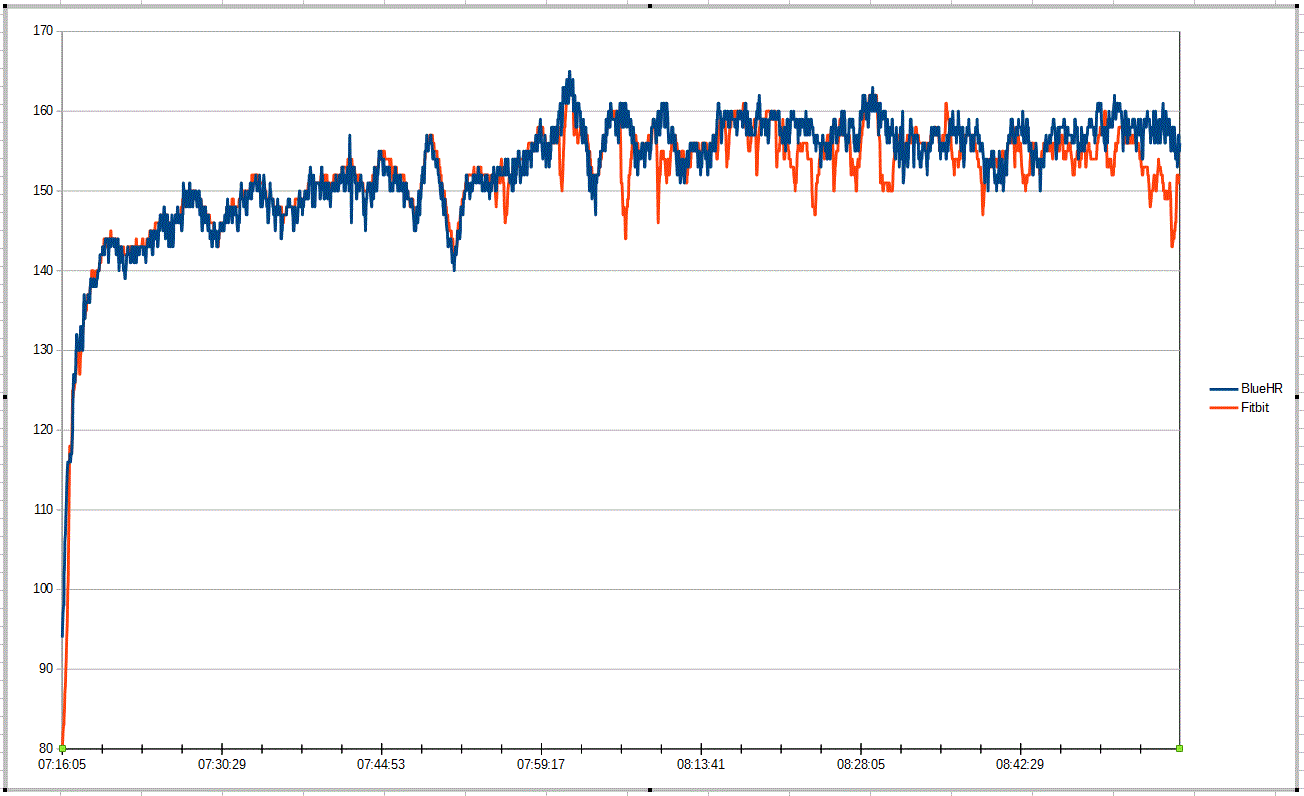Click the blue BlueHR legend line marker
This screenshot has width=1304, height=796.
[1224, 389]
